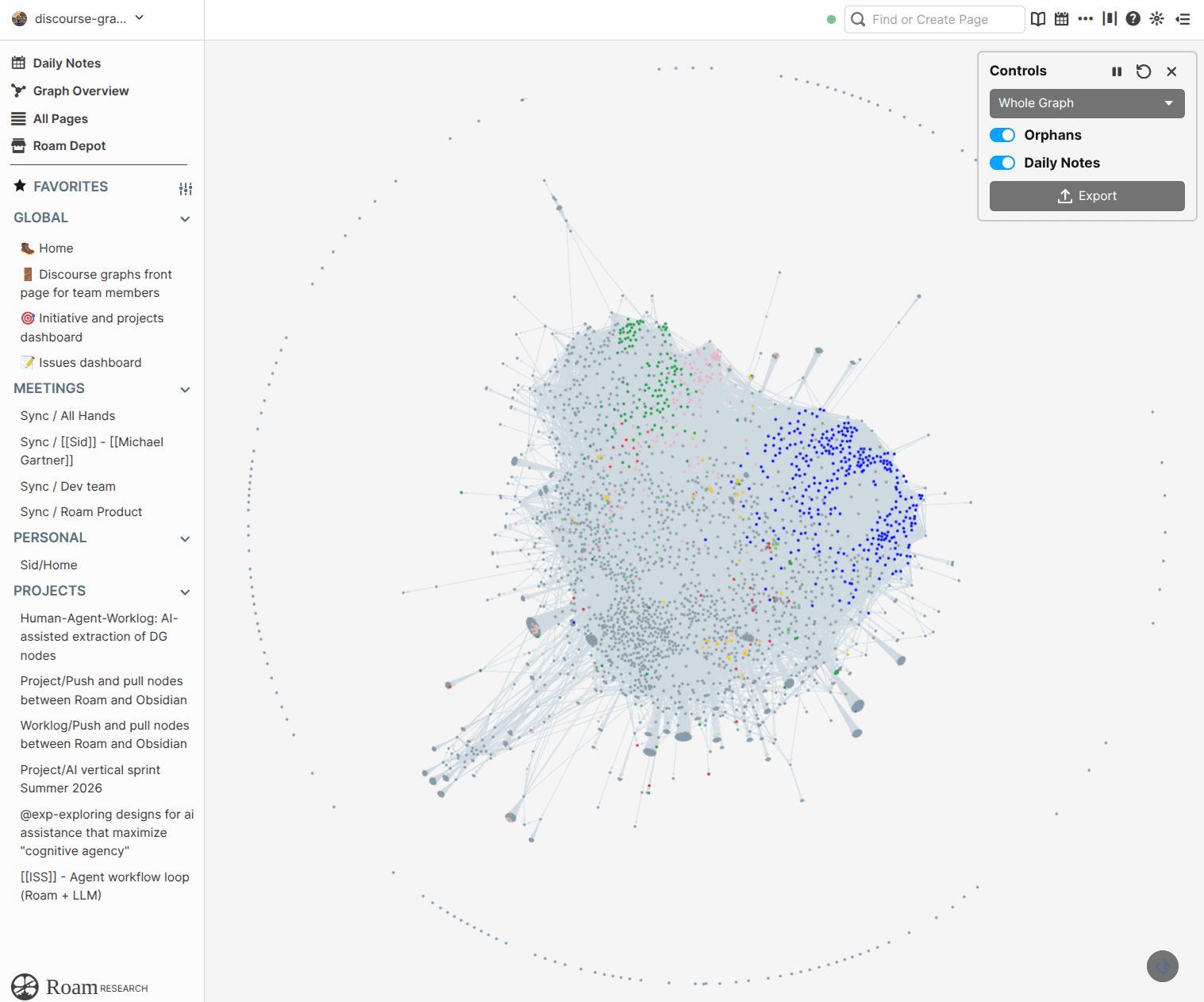Click the Roam Depot store icon
The width and height of the screenshot is (1204, 1002).
pyautogui.click(x=18, y=145)
